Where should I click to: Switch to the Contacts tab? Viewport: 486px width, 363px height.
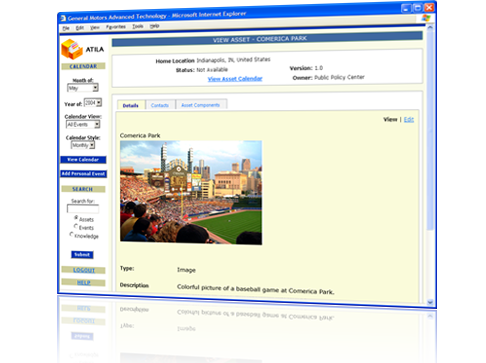[160, 105]
